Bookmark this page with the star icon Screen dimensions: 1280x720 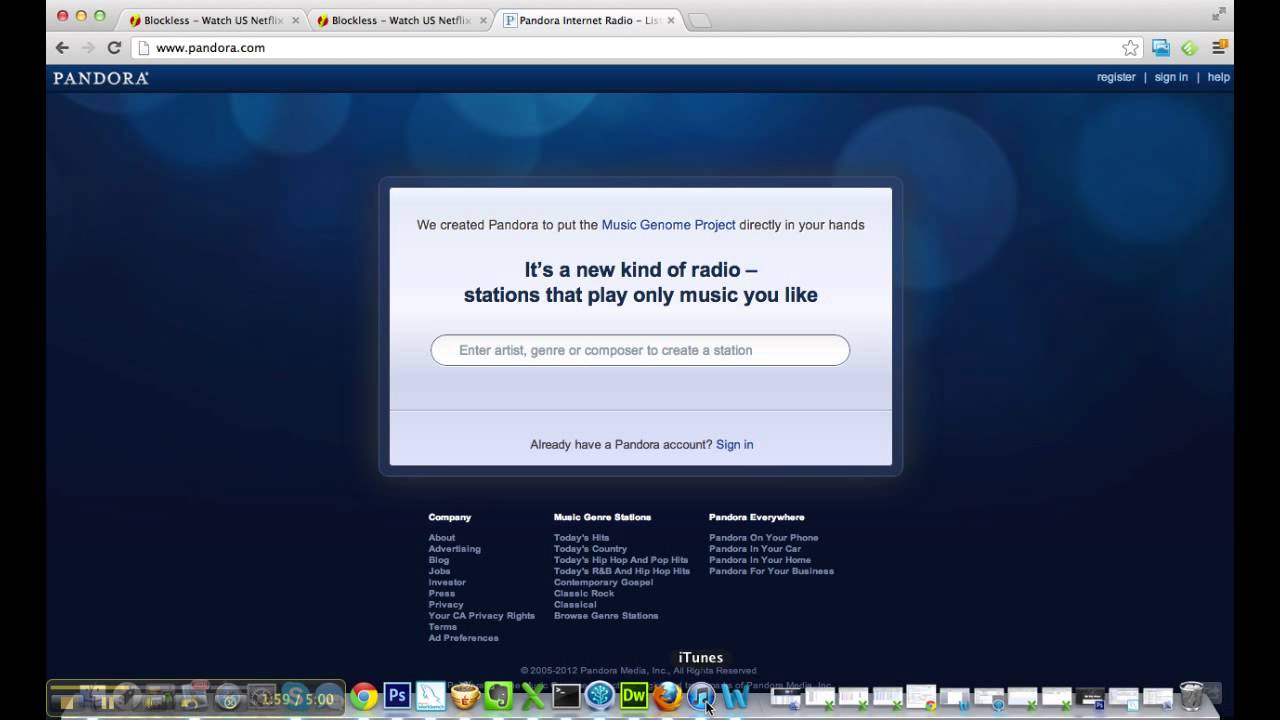[1130, 48]
